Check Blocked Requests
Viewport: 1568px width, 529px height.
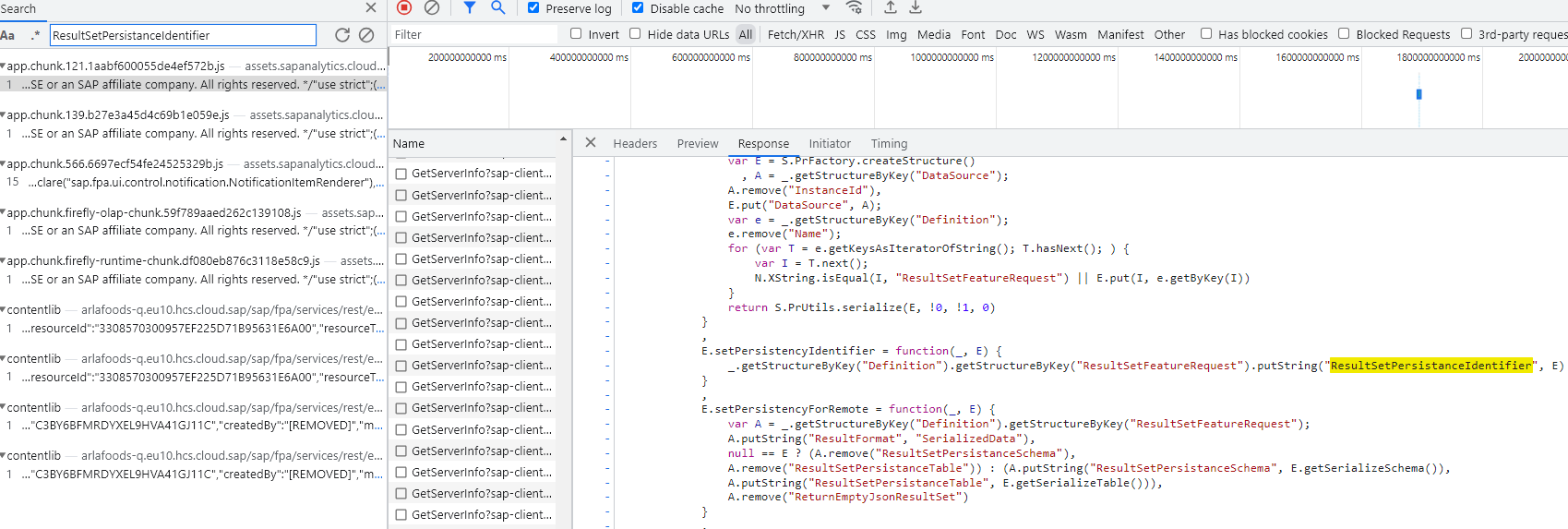1344,34
